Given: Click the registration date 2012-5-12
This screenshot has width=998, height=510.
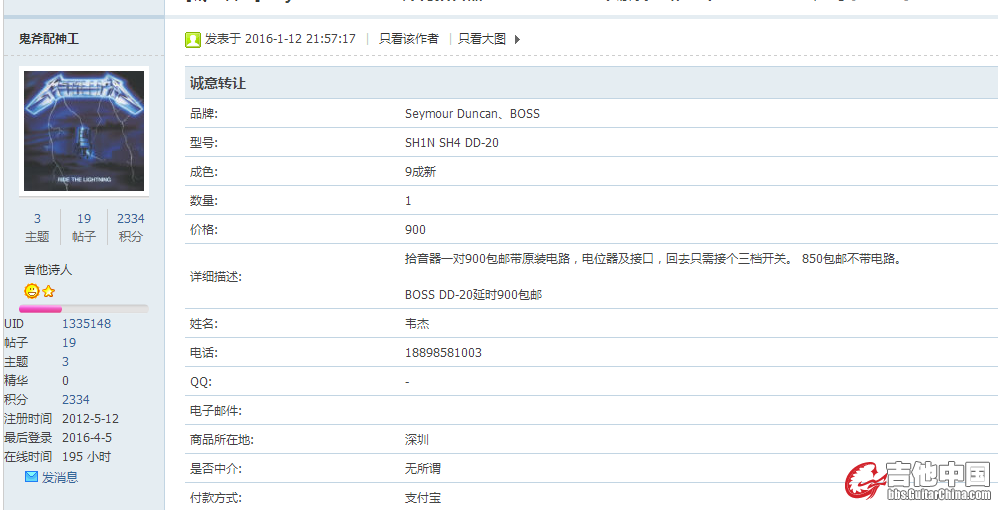Looking at the screenshot, I should tap(90, 419).
